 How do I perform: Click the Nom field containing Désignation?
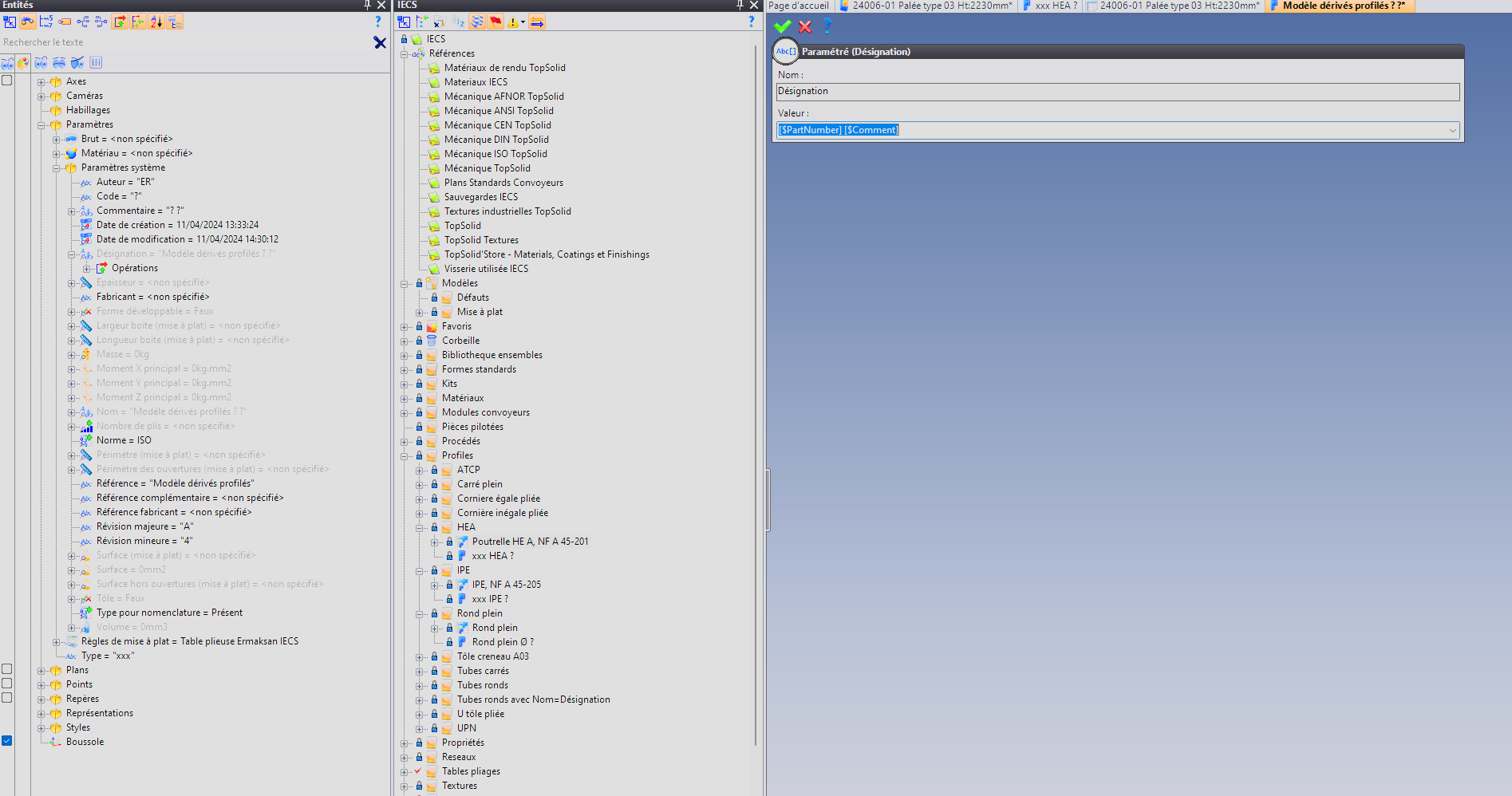(x=1118, y=92)
